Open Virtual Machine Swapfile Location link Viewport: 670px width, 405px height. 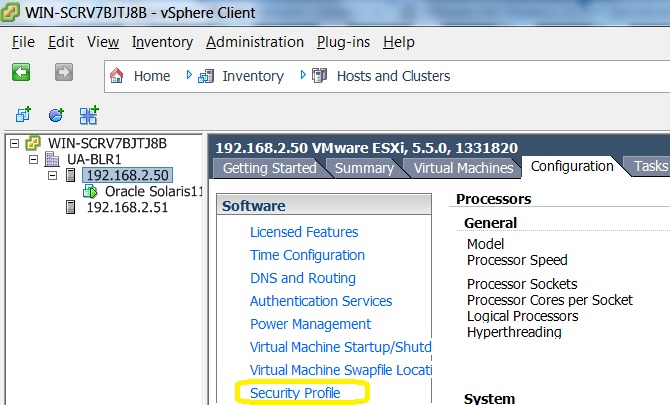pos(340,370)
